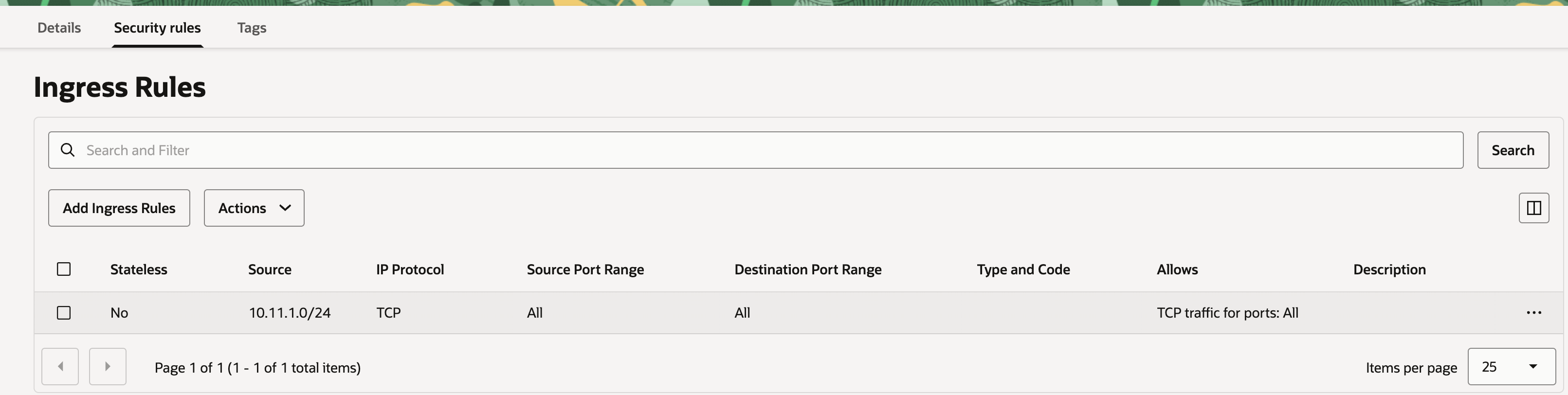Select all rules with header checkbox

point(64,269)
